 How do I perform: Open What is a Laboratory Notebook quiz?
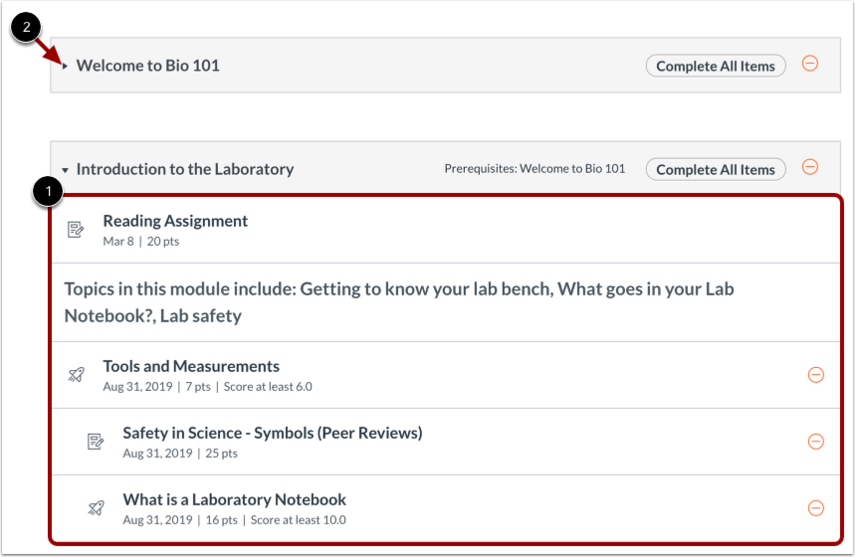coord(234,500)
